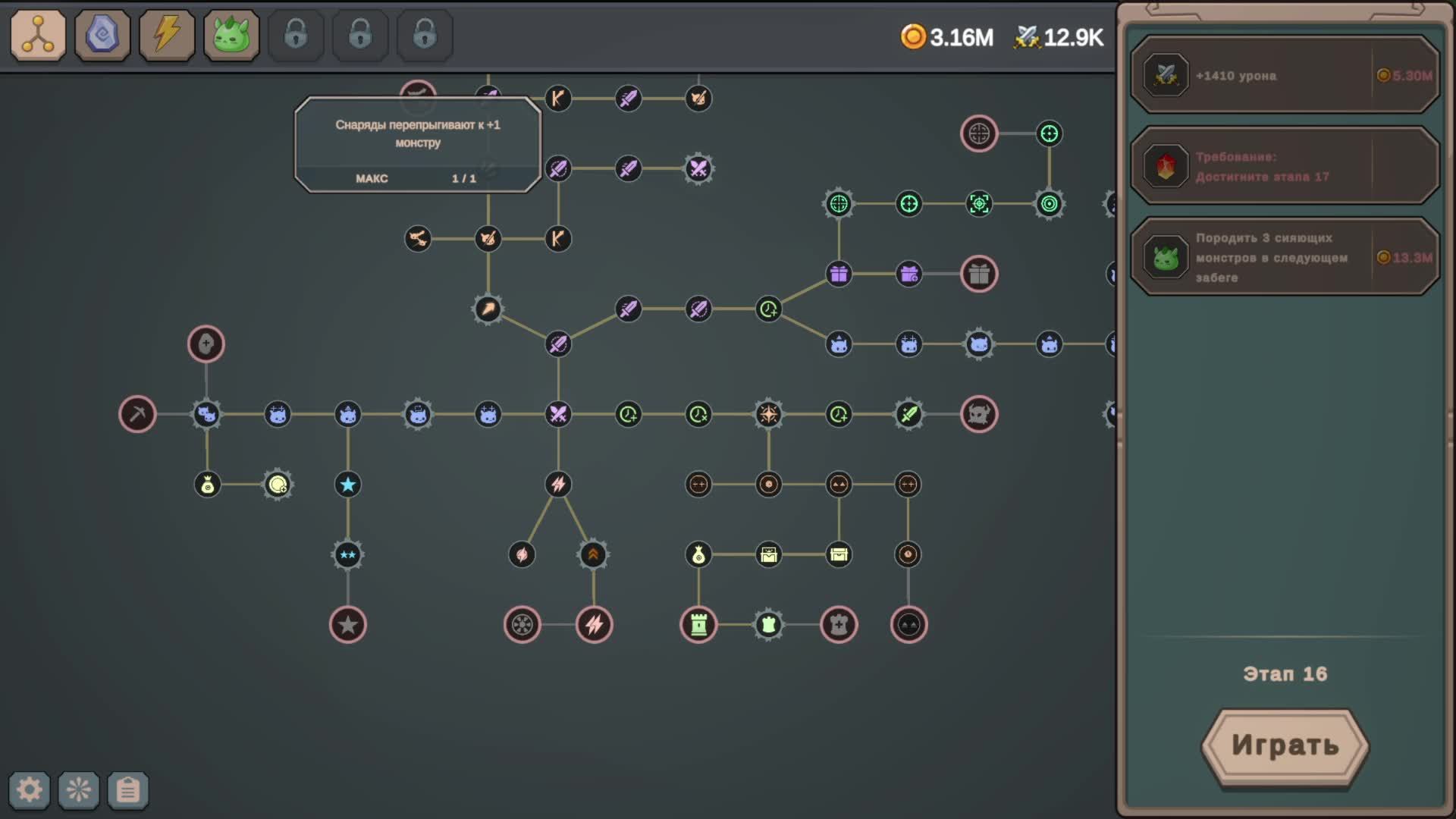Image resolution: width=1456 pixels, height=819 pixels.
Task: Select the shining monsters spawn offer
Action: pyautogui.click(x=1285, y=257)
